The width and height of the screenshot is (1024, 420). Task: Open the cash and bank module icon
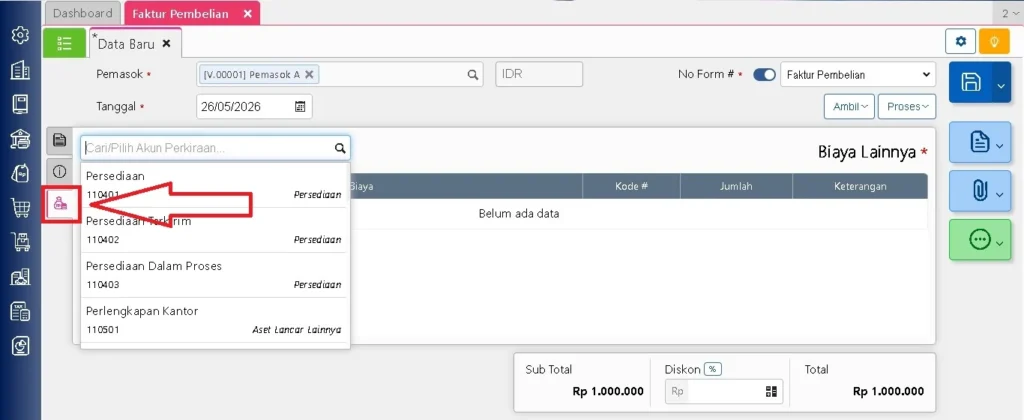coord(20,138)
